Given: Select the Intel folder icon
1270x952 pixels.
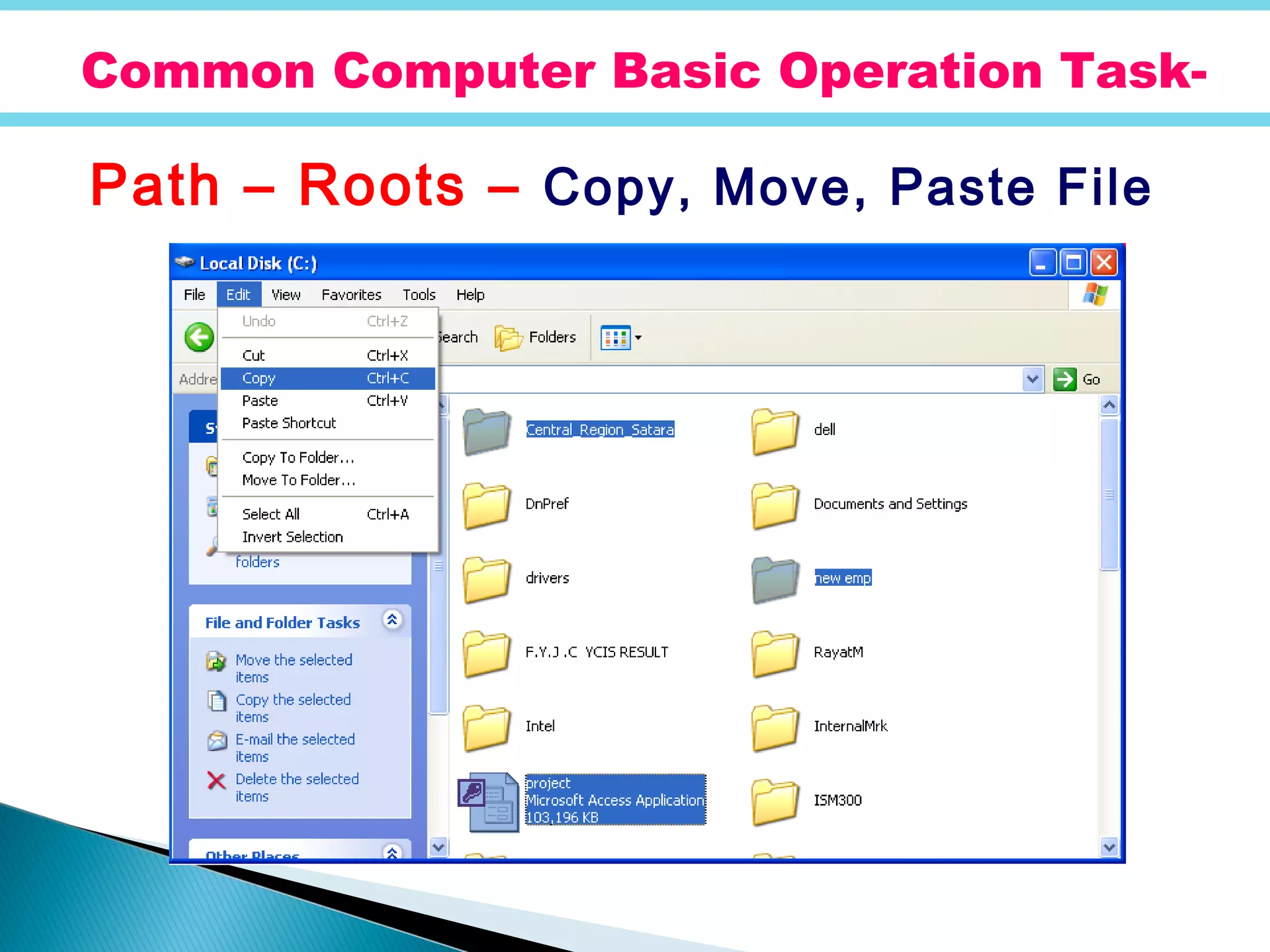Looking at the screenshot, I should point(487,727).
